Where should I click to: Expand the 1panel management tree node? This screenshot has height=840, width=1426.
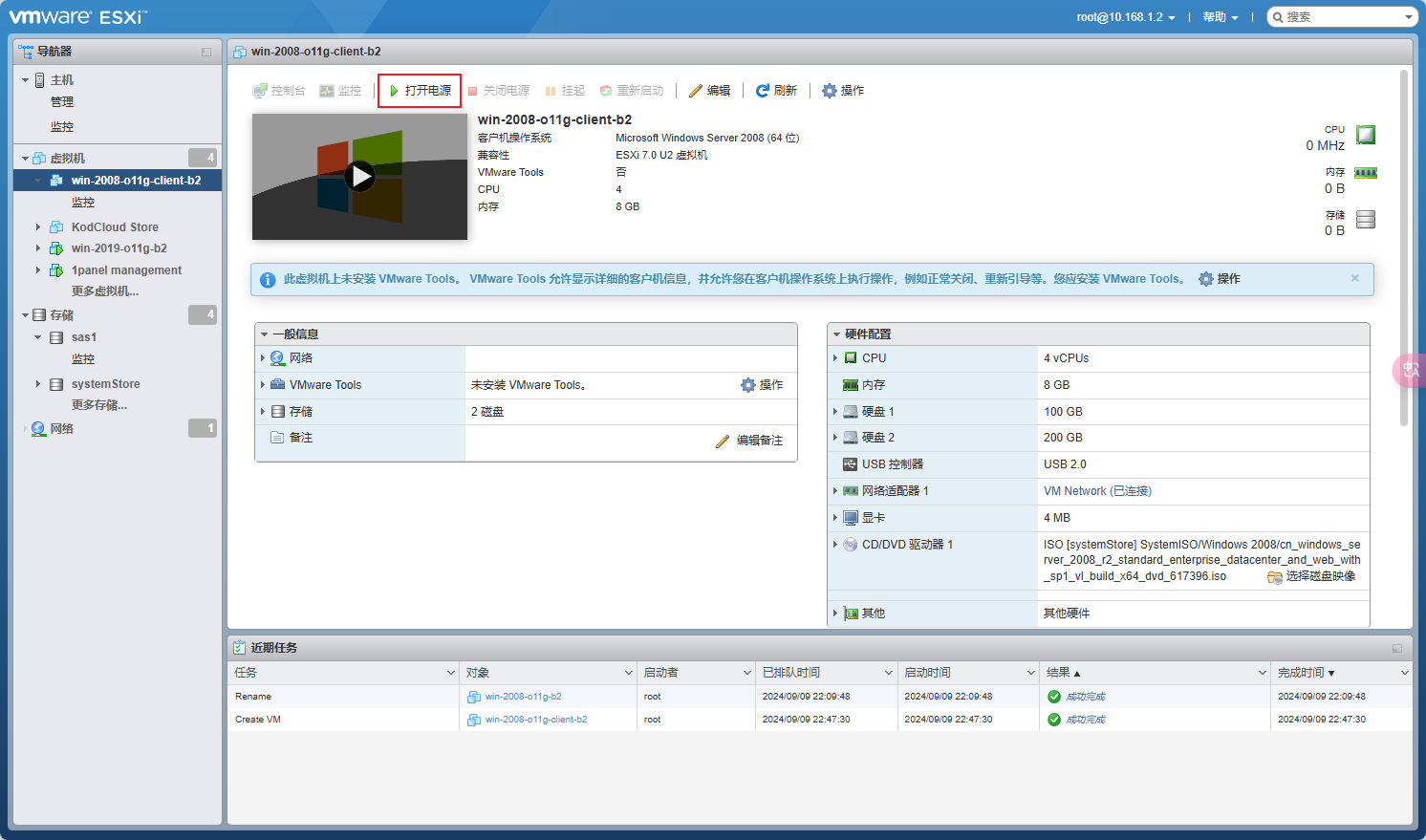[38, 270]
